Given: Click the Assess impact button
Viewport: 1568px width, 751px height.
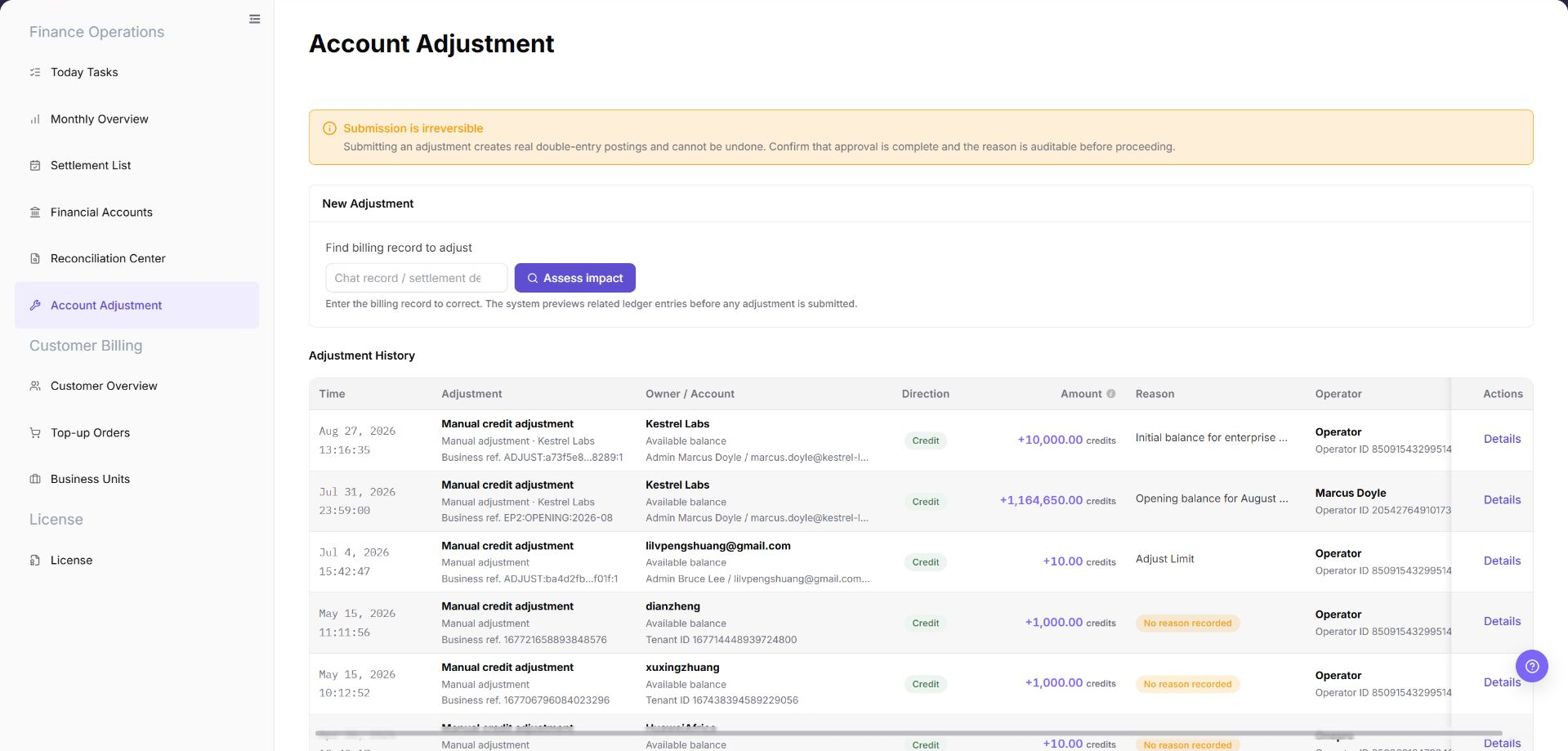Looking at the screenshot, I should pyautogui.click(x=574, y=278).
